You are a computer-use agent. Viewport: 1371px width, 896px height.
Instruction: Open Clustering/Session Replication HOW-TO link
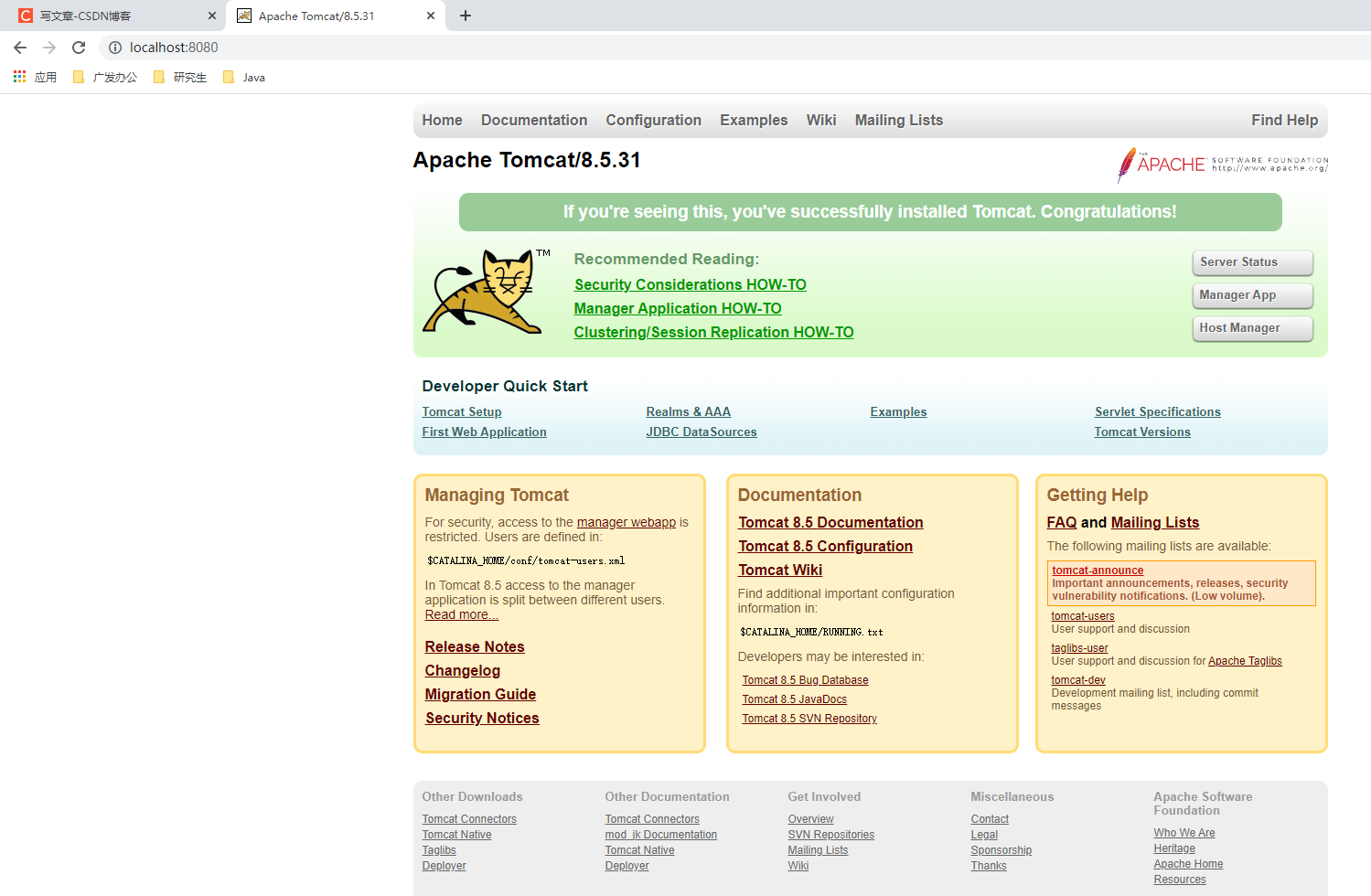pos(713,333)
